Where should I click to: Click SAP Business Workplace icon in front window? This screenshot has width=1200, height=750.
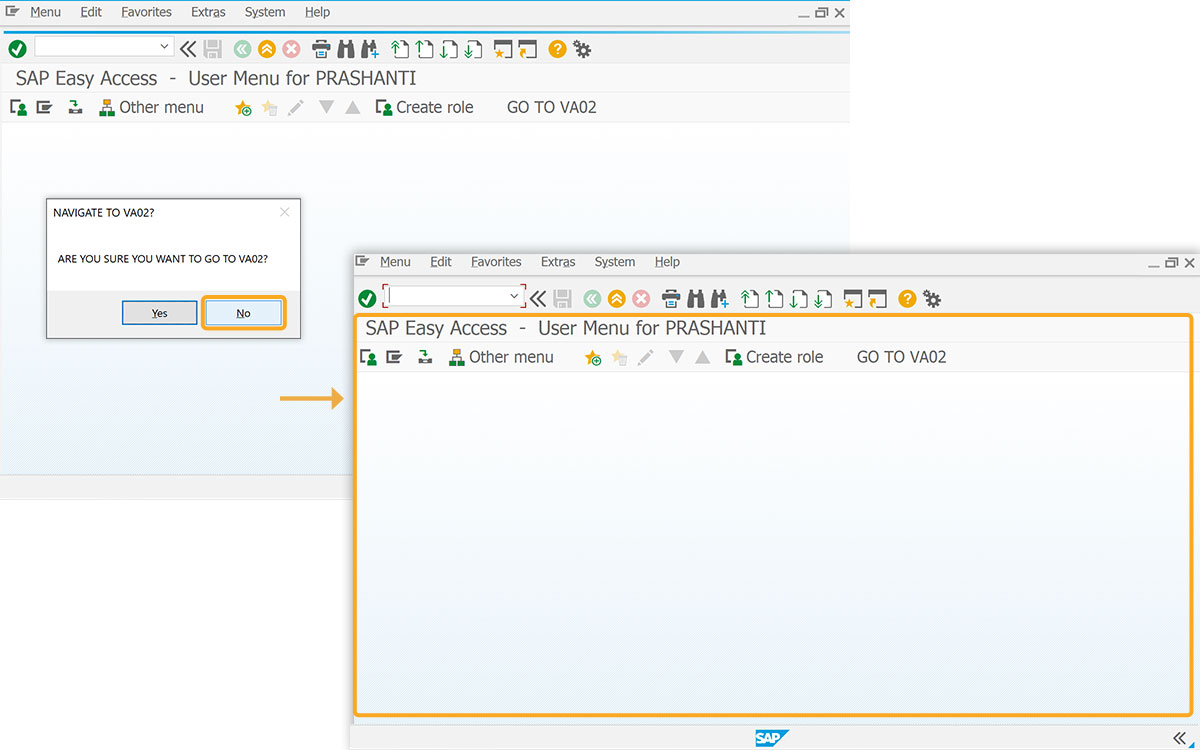click(x=425, y=357)
